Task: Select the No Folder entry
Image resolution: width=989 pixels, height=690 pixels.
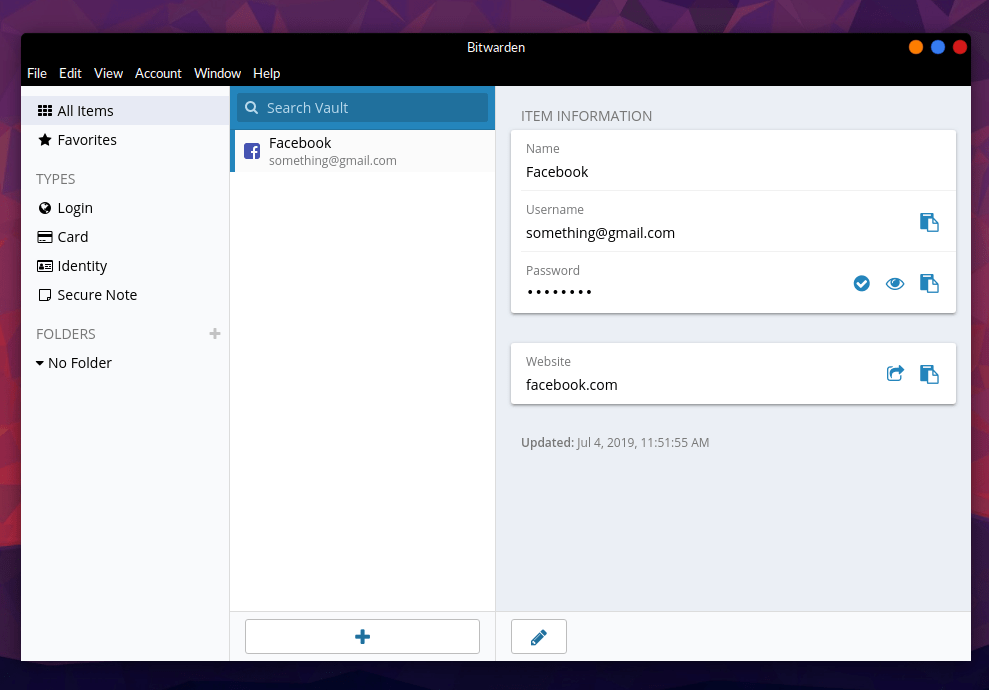Action: [x=79, y=363]
